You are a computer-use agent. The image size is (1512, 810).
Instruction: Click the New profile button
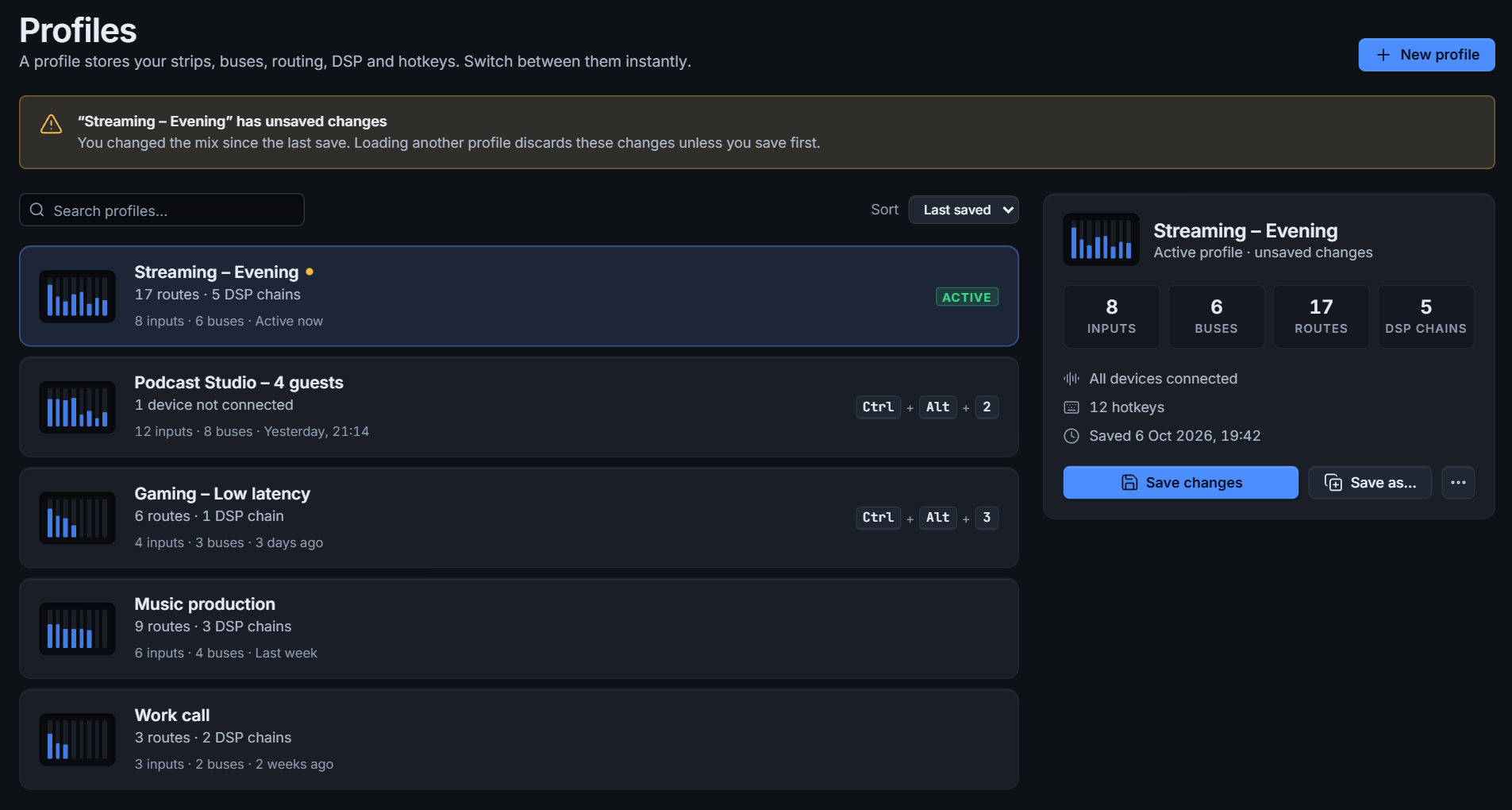point(1426,55)
